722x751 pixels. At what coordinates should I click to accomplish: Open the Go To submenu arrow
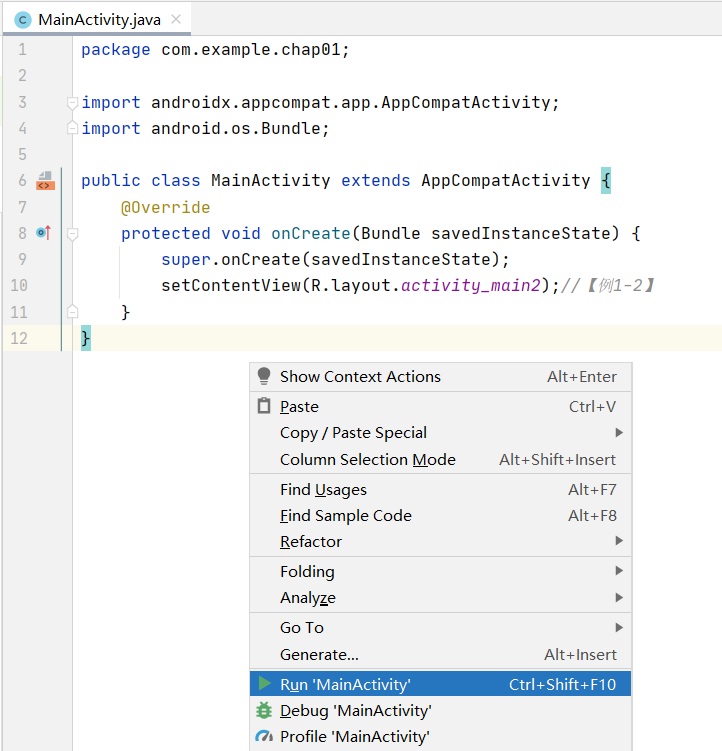pyautogui.click(x=619, y=627)
